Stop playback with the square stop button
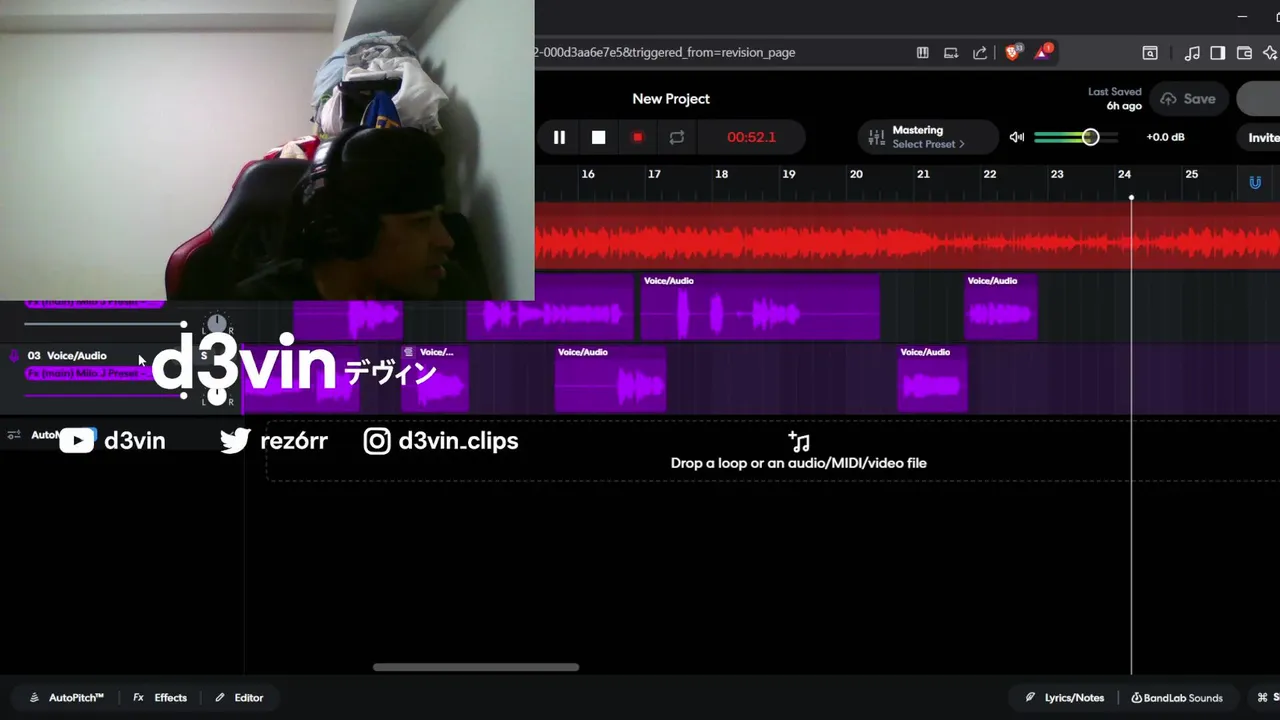Image resolution: width=1280 pixels, height=720 pixels. pyautogui.click(x=598, y=137)
